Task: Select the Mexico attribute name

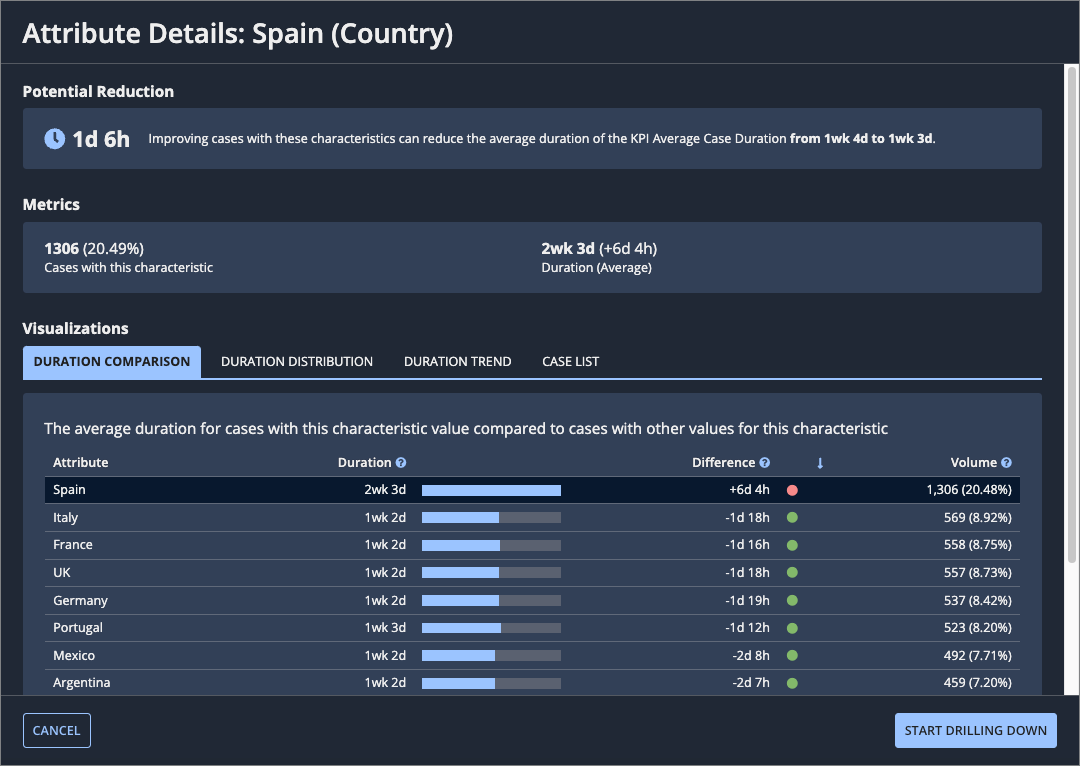Action: [x=74, y=655]
